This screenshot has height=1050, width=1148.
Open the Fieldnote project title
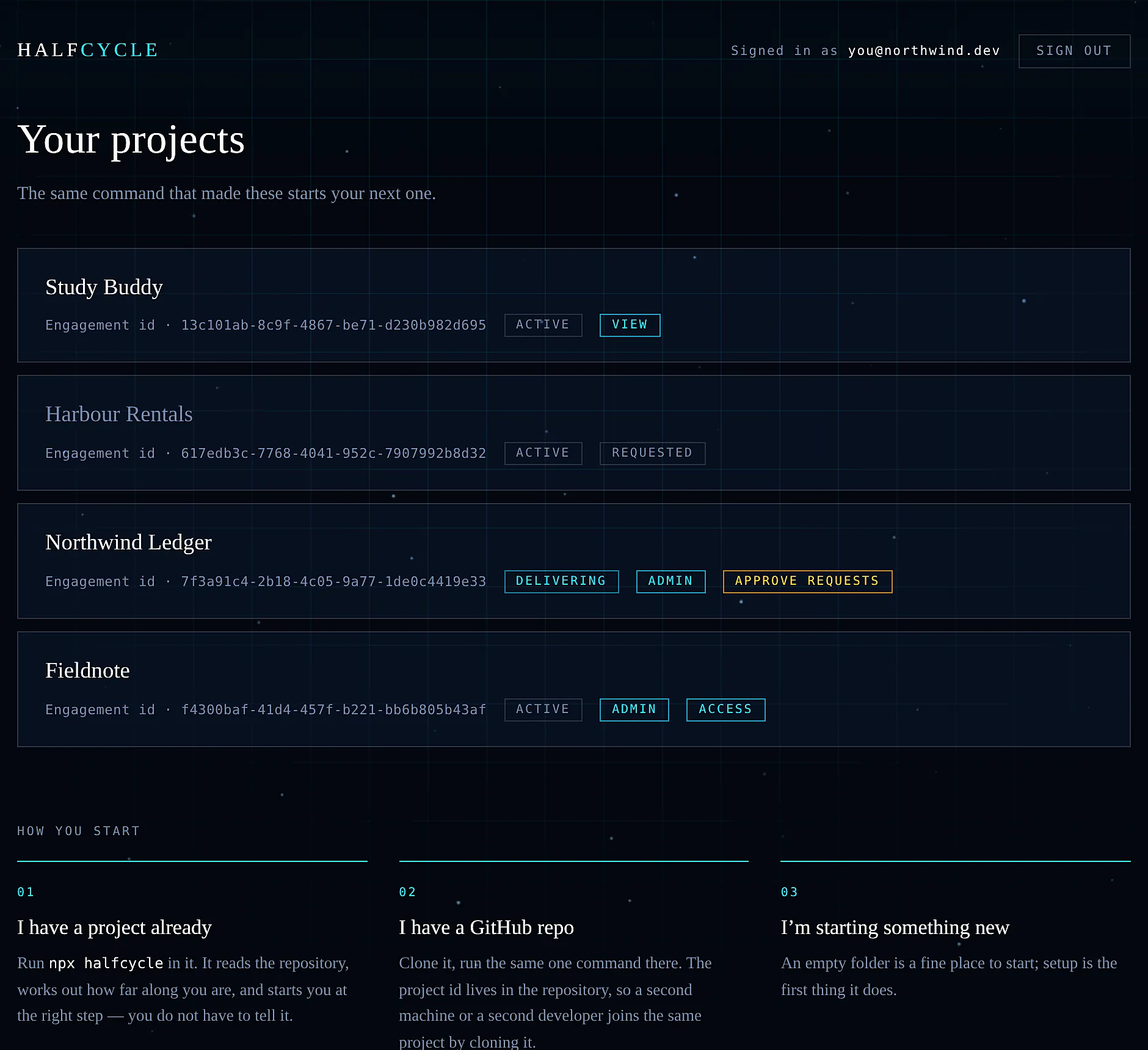pyautogui.click(x=87, y=670)
